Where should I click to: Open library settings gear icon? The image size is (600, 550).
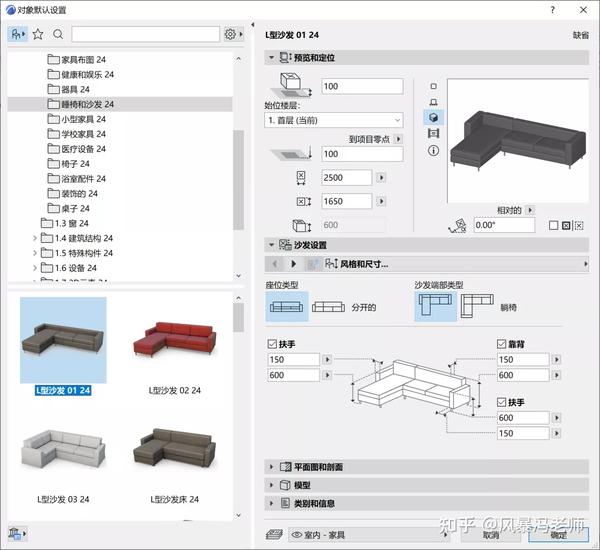pyautogui.click(x=230, y=34)
